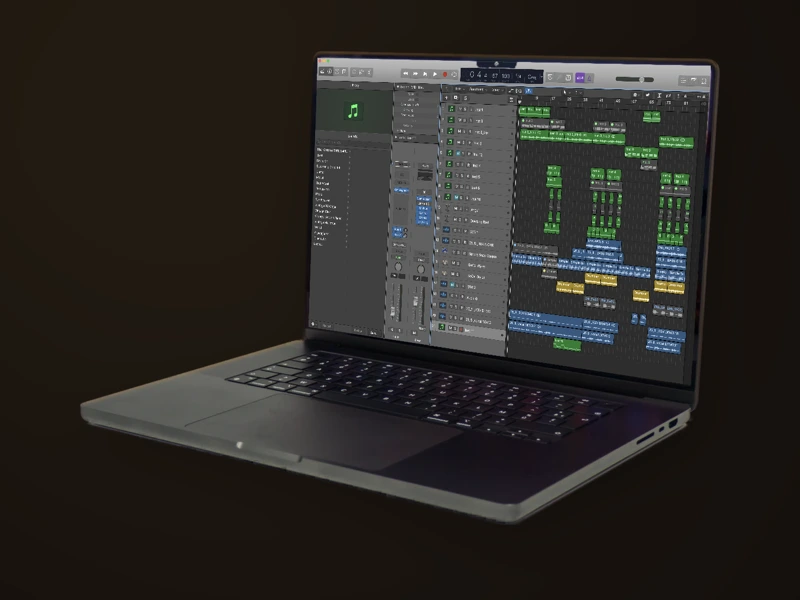Screen dimensions: 800x600
Task: Open Editors with the scissors button
Action: (x=369, y=72)
